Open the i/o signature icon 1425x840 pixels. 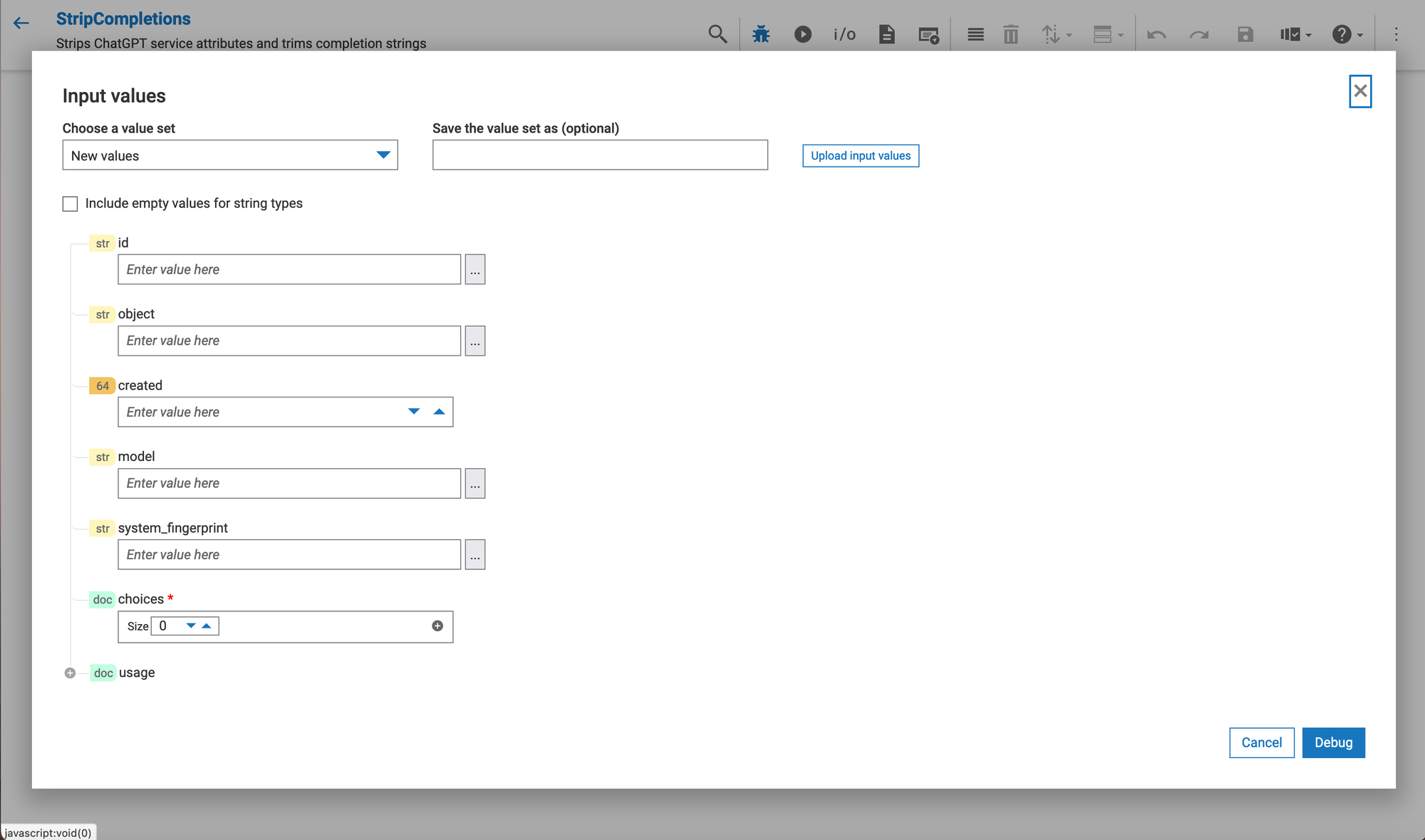(844, 34)
